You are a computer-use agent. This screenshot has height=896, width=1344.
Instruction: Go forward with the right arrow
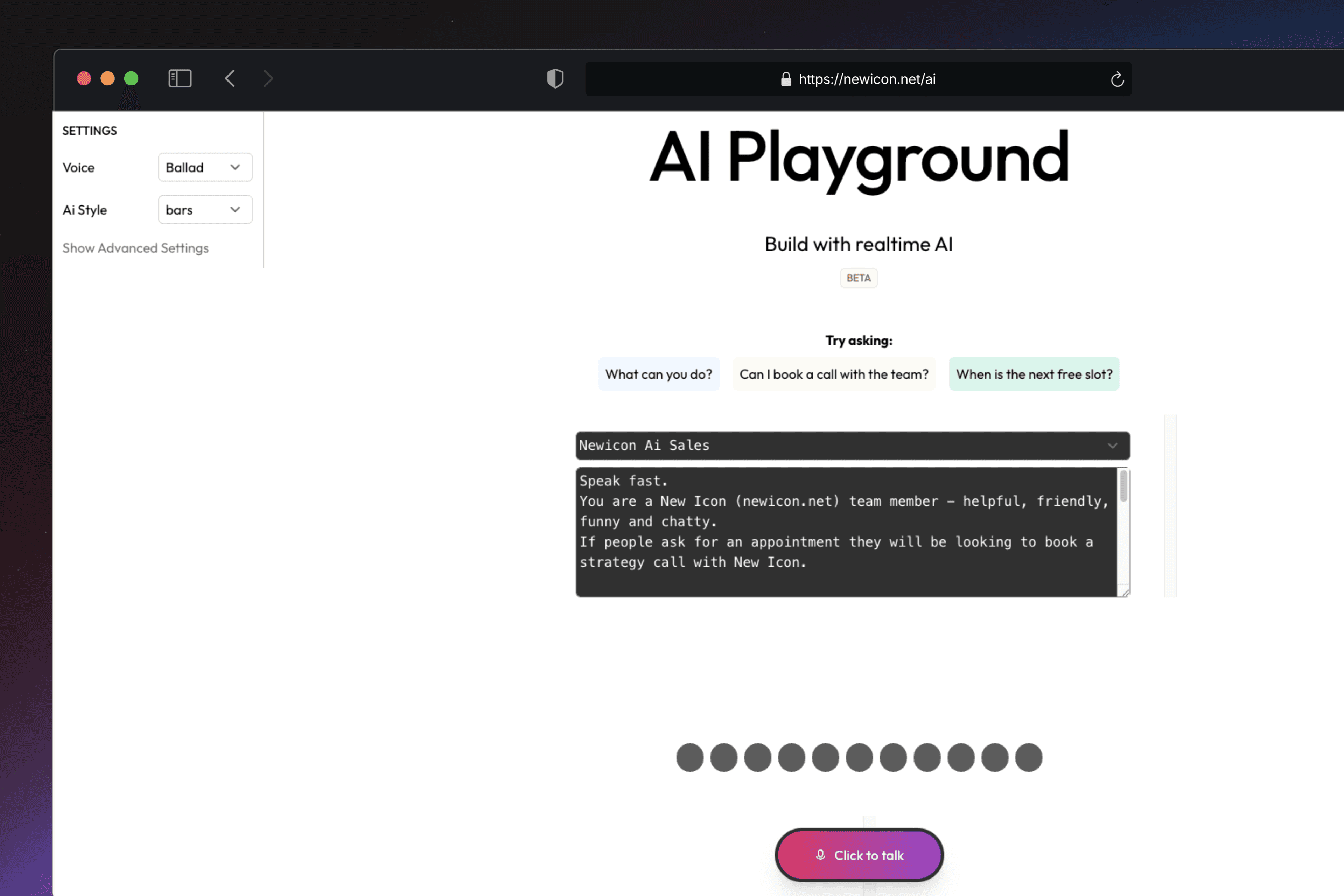[x=268, y=78]
